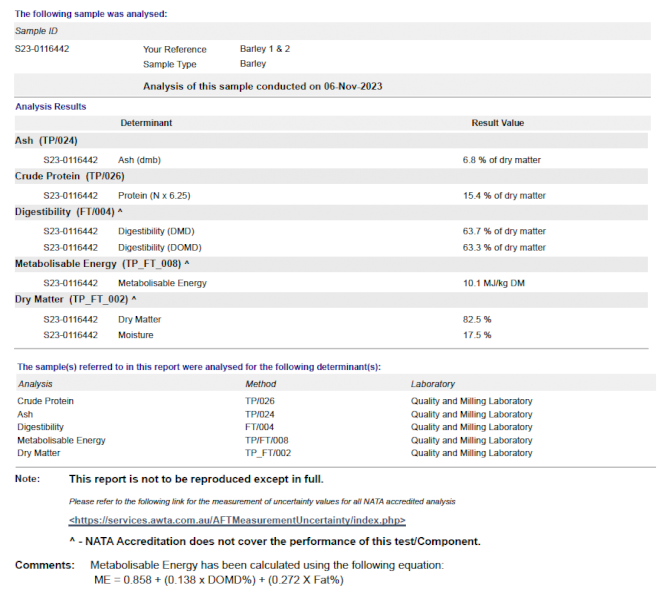Screen dimensions: 662x600
Task: Click the 'Result Value' column header
Action: click(497, 123)
